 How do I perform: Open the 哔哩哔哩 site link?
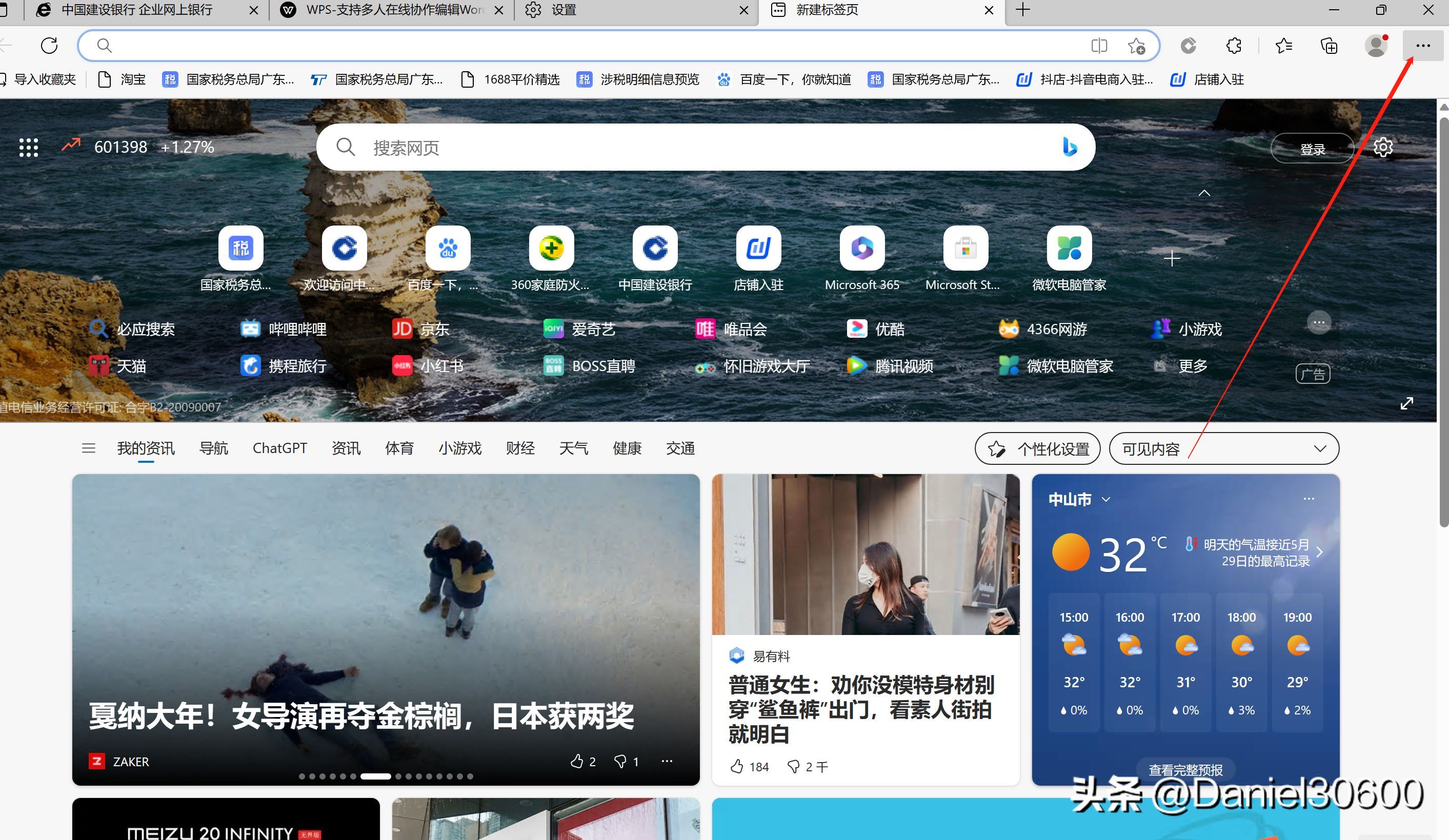click(x=284, y=329)
